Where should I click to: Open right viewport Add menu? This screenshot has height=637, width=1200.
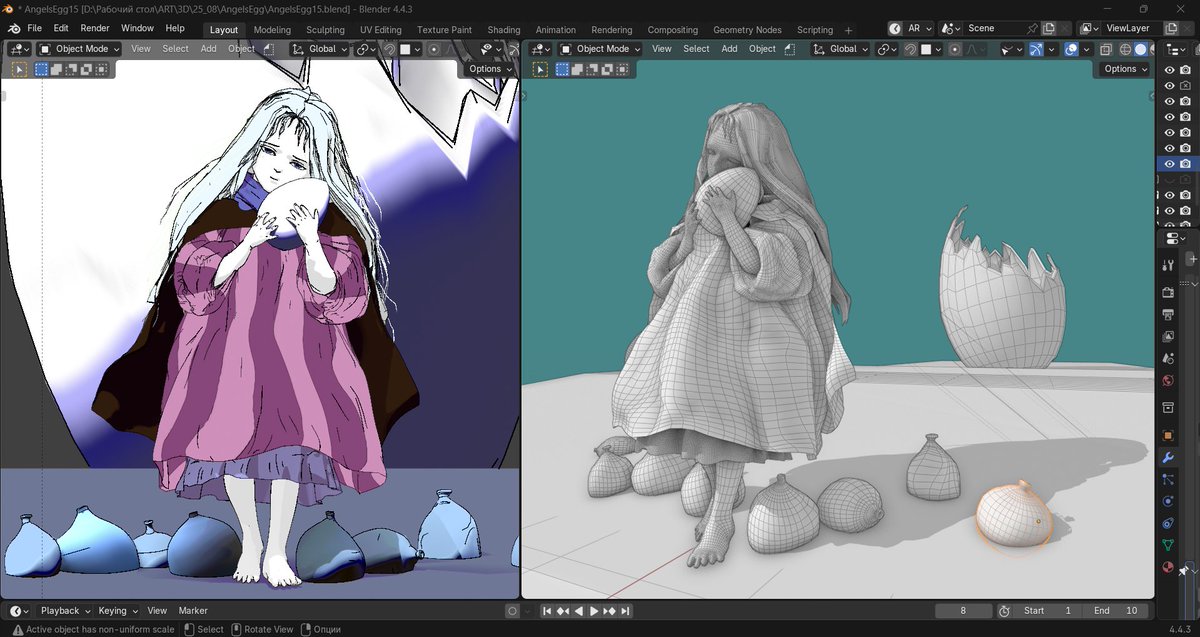(730, 48)
